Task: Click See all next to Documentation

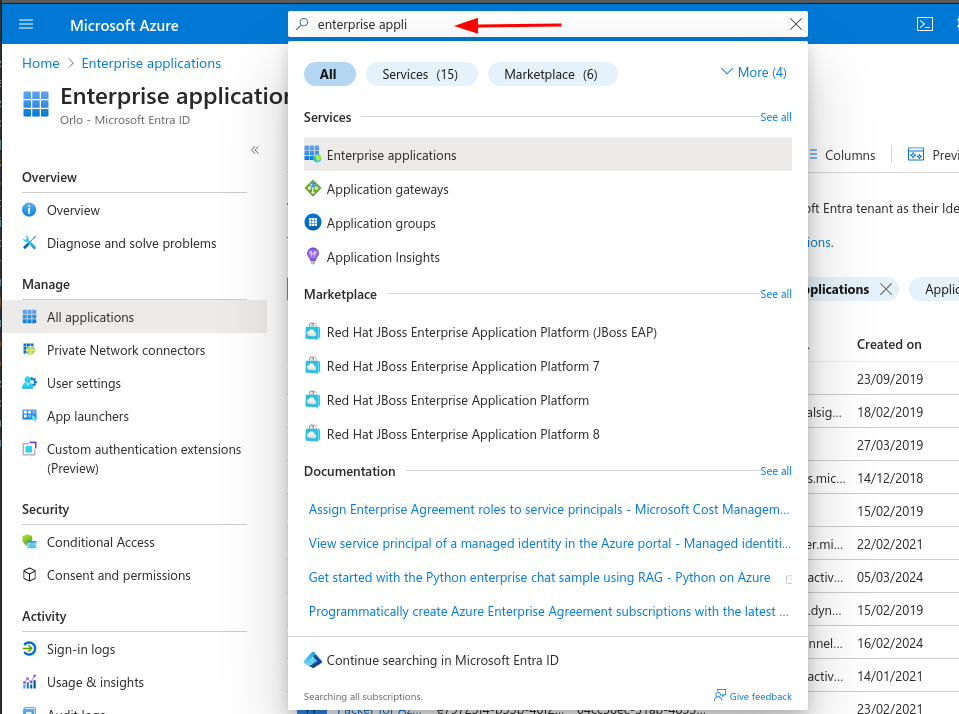Action: coord(775,471)
